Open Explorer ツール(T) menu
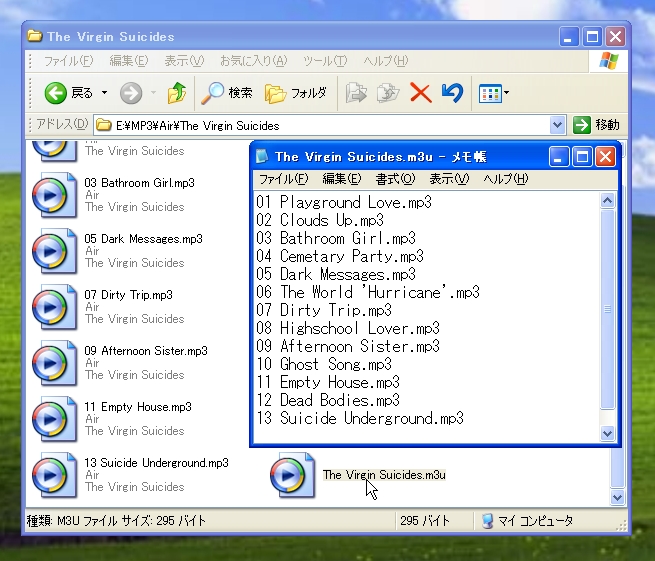Screen dimensions: 655x561 tap(325, 61)
